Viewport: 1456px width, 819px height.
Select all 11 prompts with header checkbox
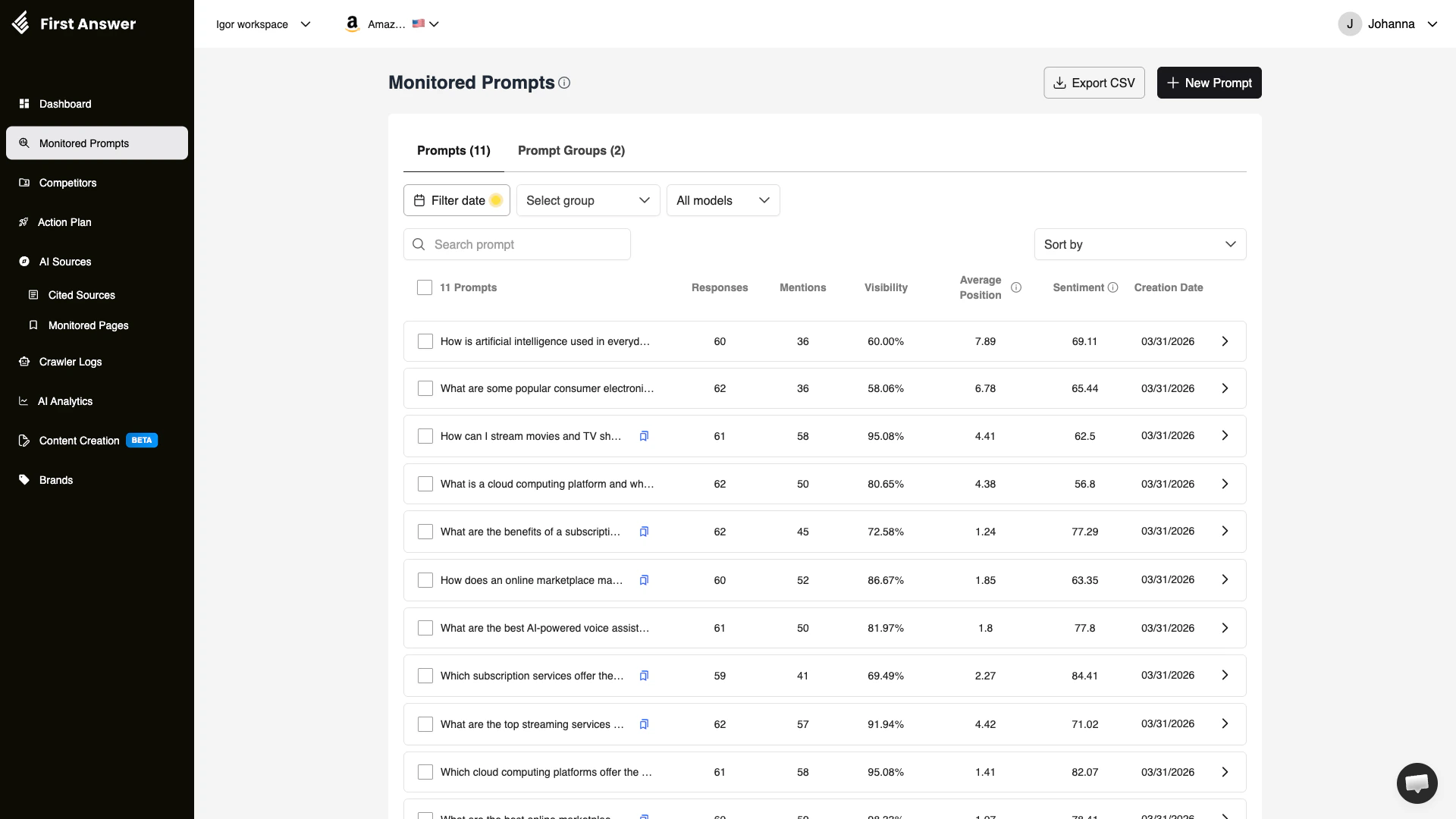pyautogui.click(x=424, y=287)
